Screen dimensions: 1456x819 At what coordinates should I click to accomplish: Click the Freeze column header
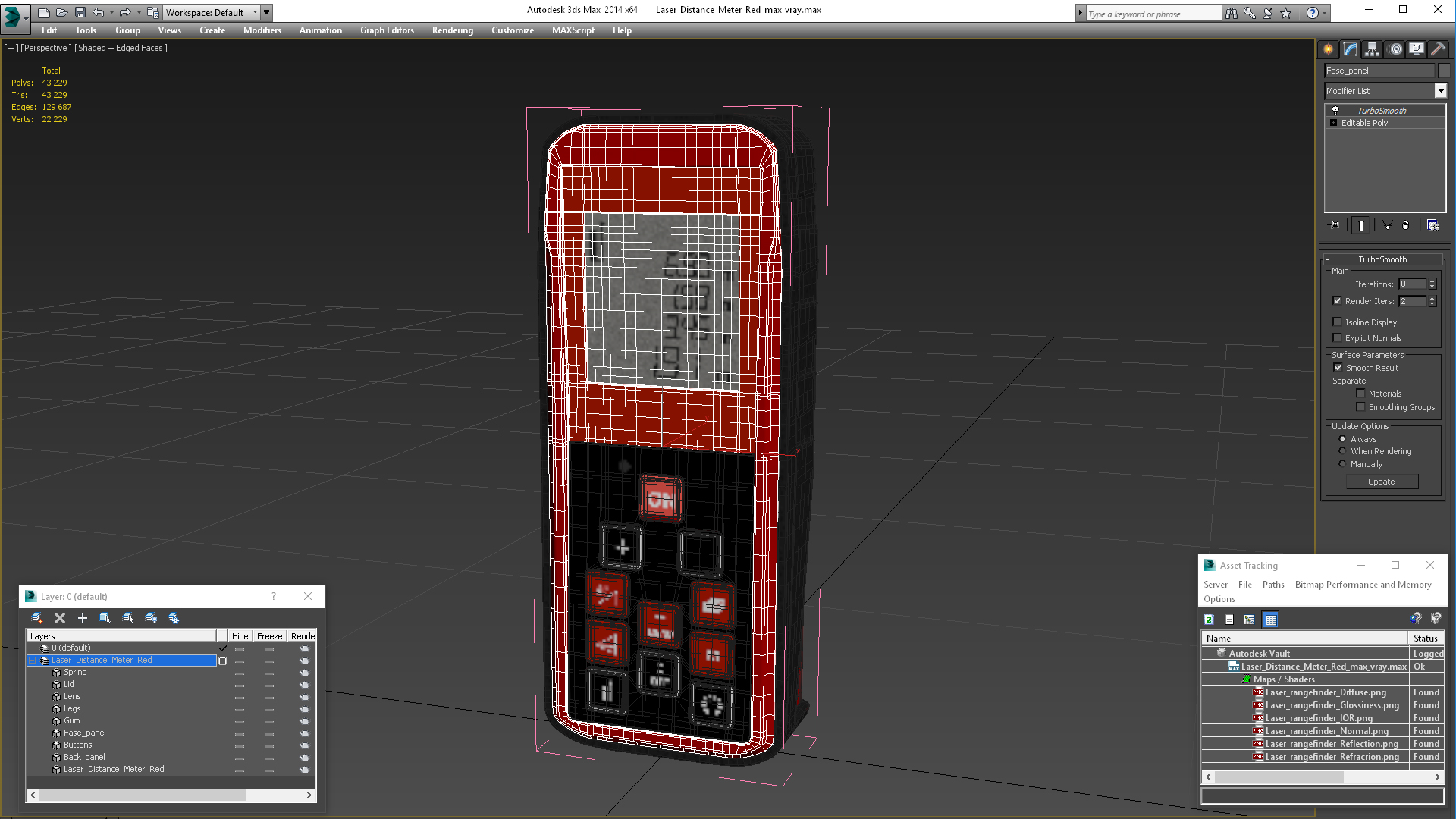click(x=269, y=636)
